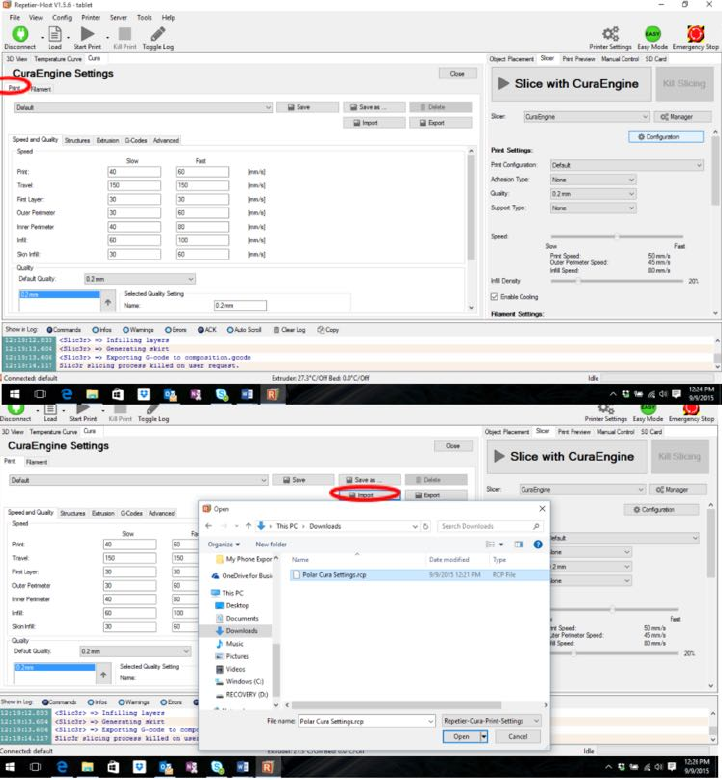Open the Print Preview tab in top window
Image resolution: width=722 pixels, height=780 pixels.
pyautogui.click(x=578, y=59)
